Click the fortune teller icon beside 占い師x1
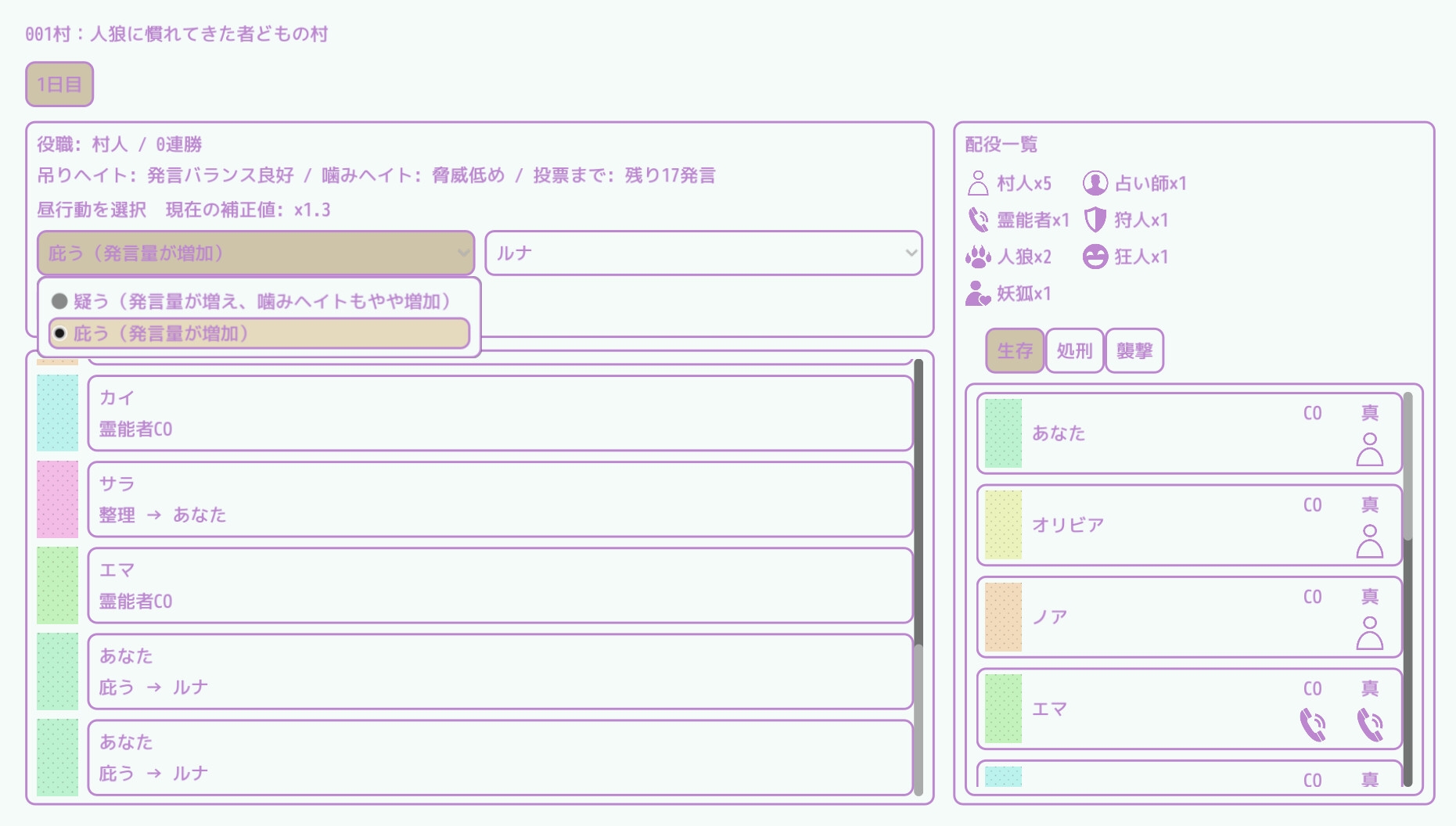 [x=1095, y=183]
